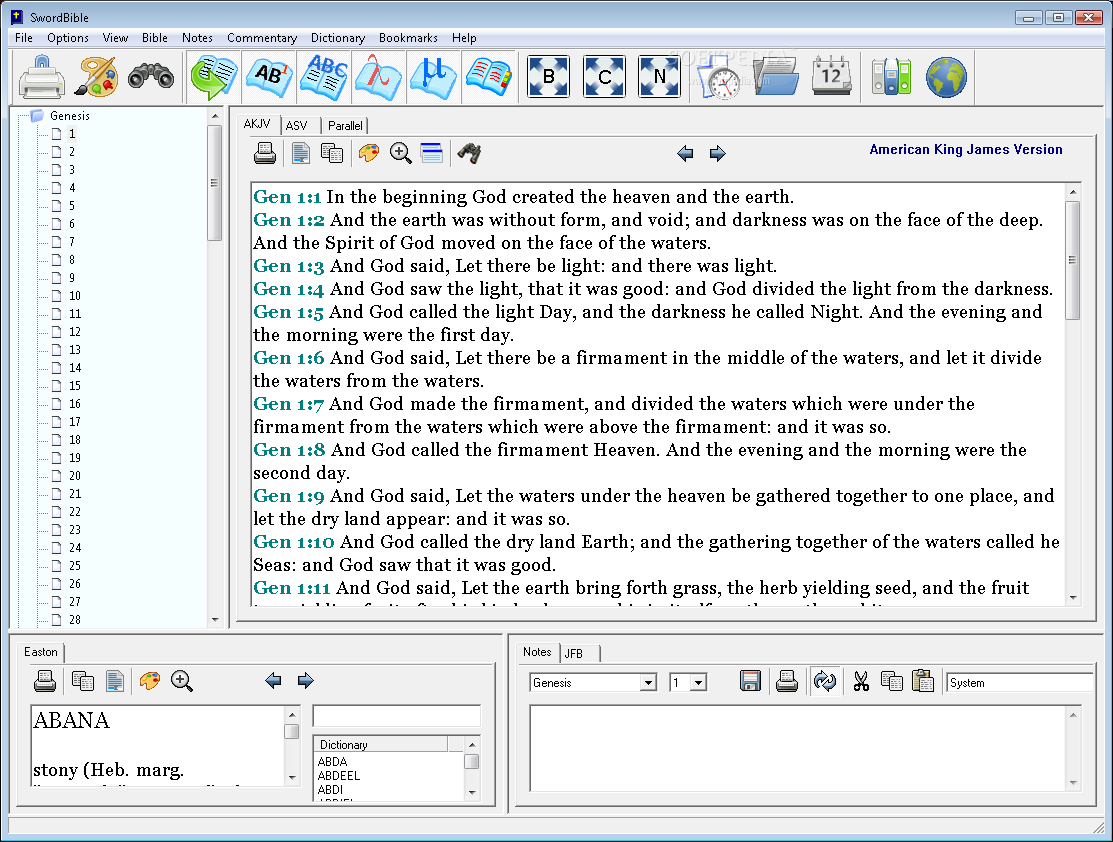Open the File menu
Image resolution: width=1113 pixels, height=842 pixels.
tap(23, 38)
